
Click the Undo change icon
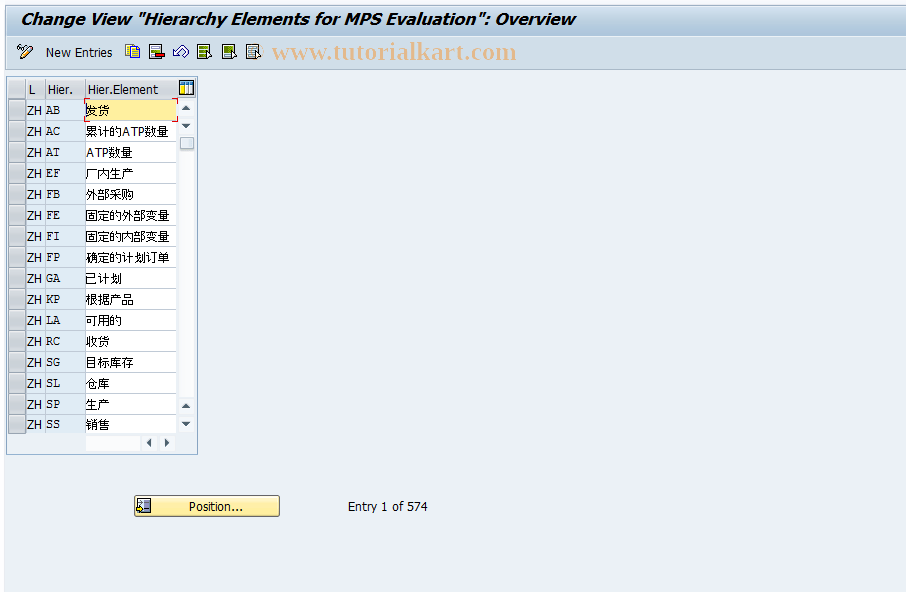coord(181,51)
